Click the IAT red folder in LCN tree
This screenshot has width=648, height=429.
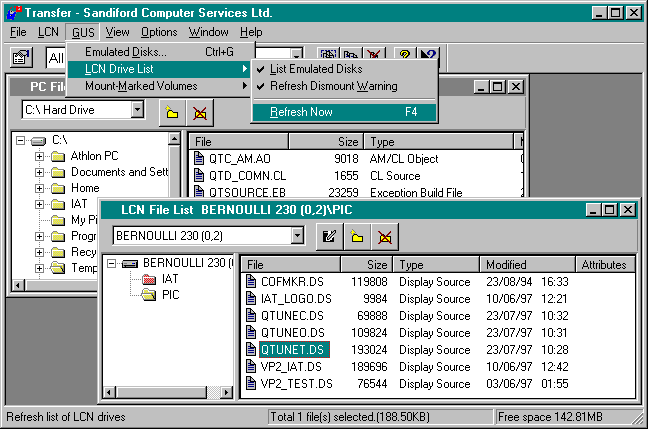tap(149, 279)
